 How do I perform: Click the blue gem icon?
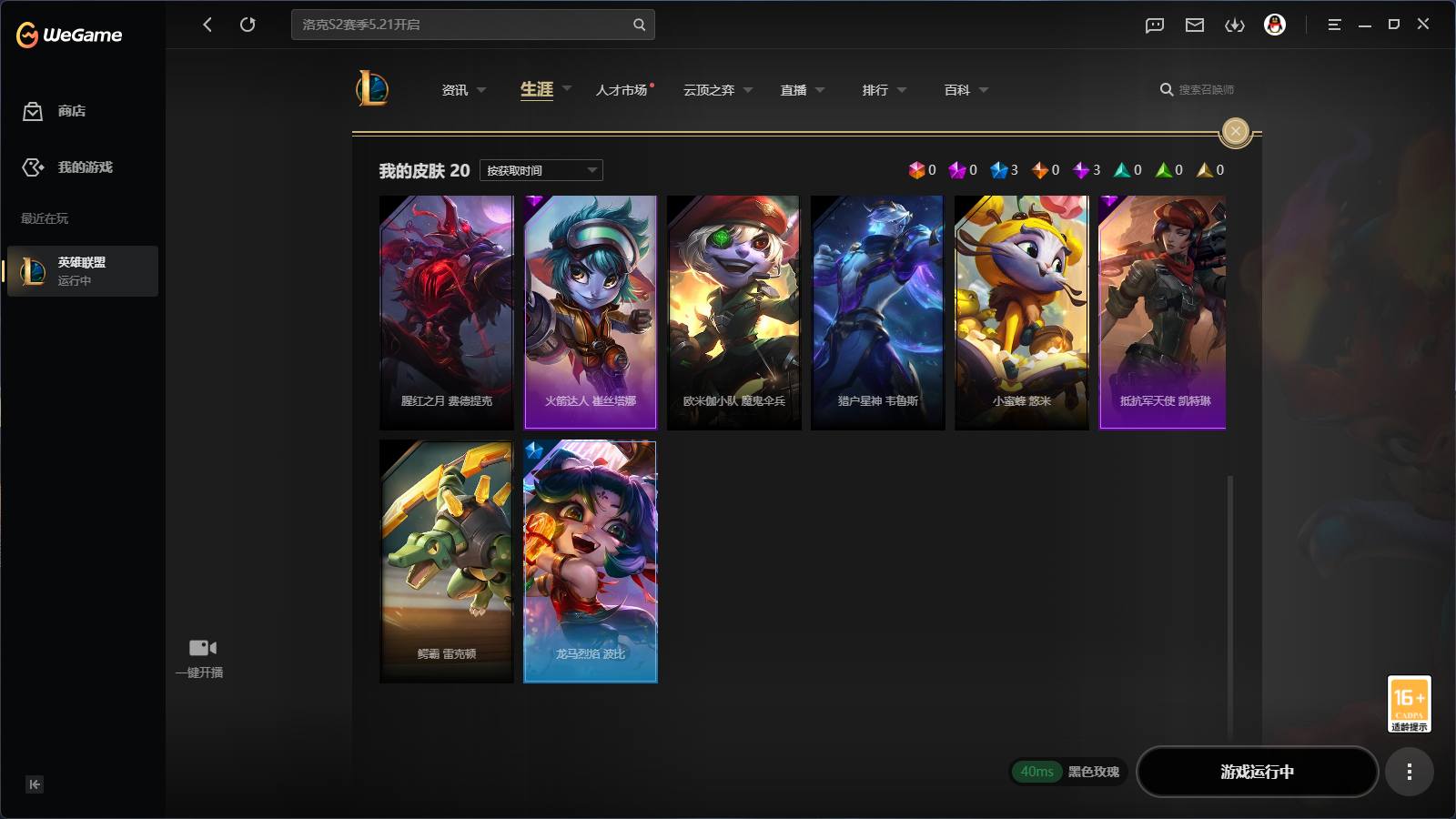click(x=999, y=170)
